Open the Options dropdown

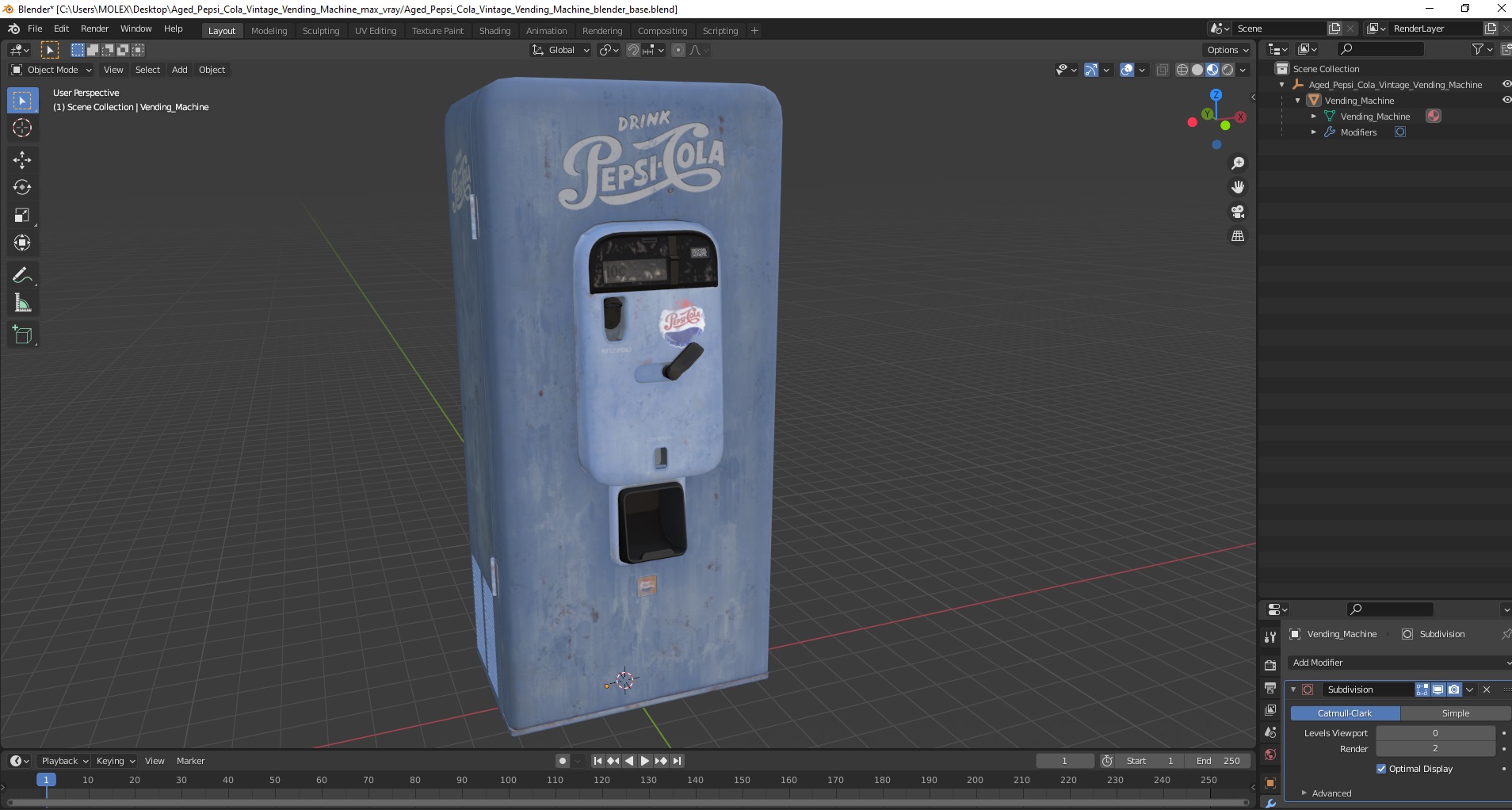pos(1228,50)
